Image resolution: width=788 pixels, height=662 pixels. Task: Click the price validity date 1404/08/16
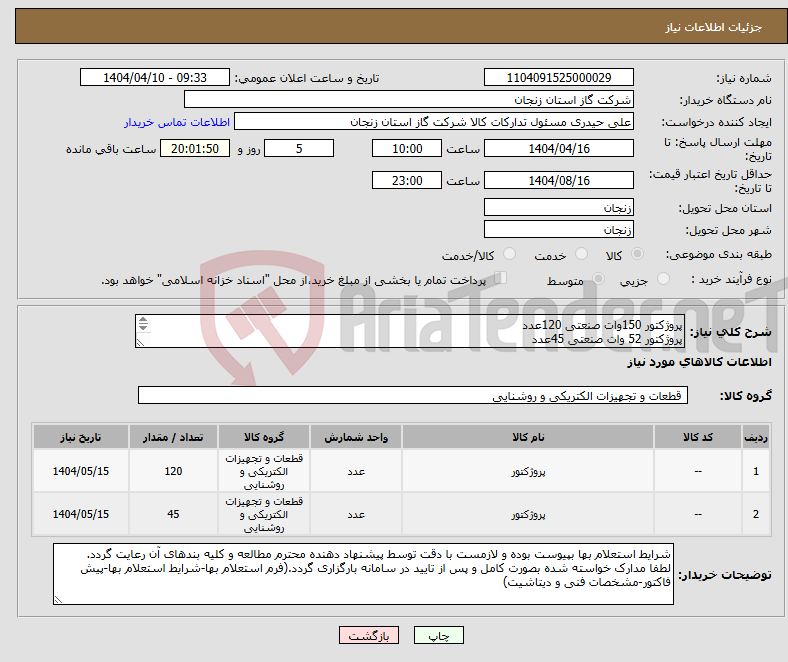558,180
